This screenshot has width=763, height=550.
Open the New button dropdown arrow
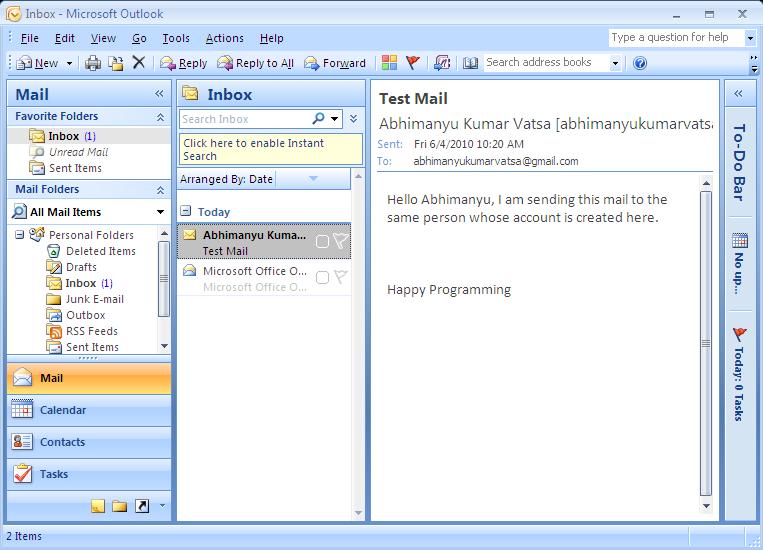tap(69, 63)
